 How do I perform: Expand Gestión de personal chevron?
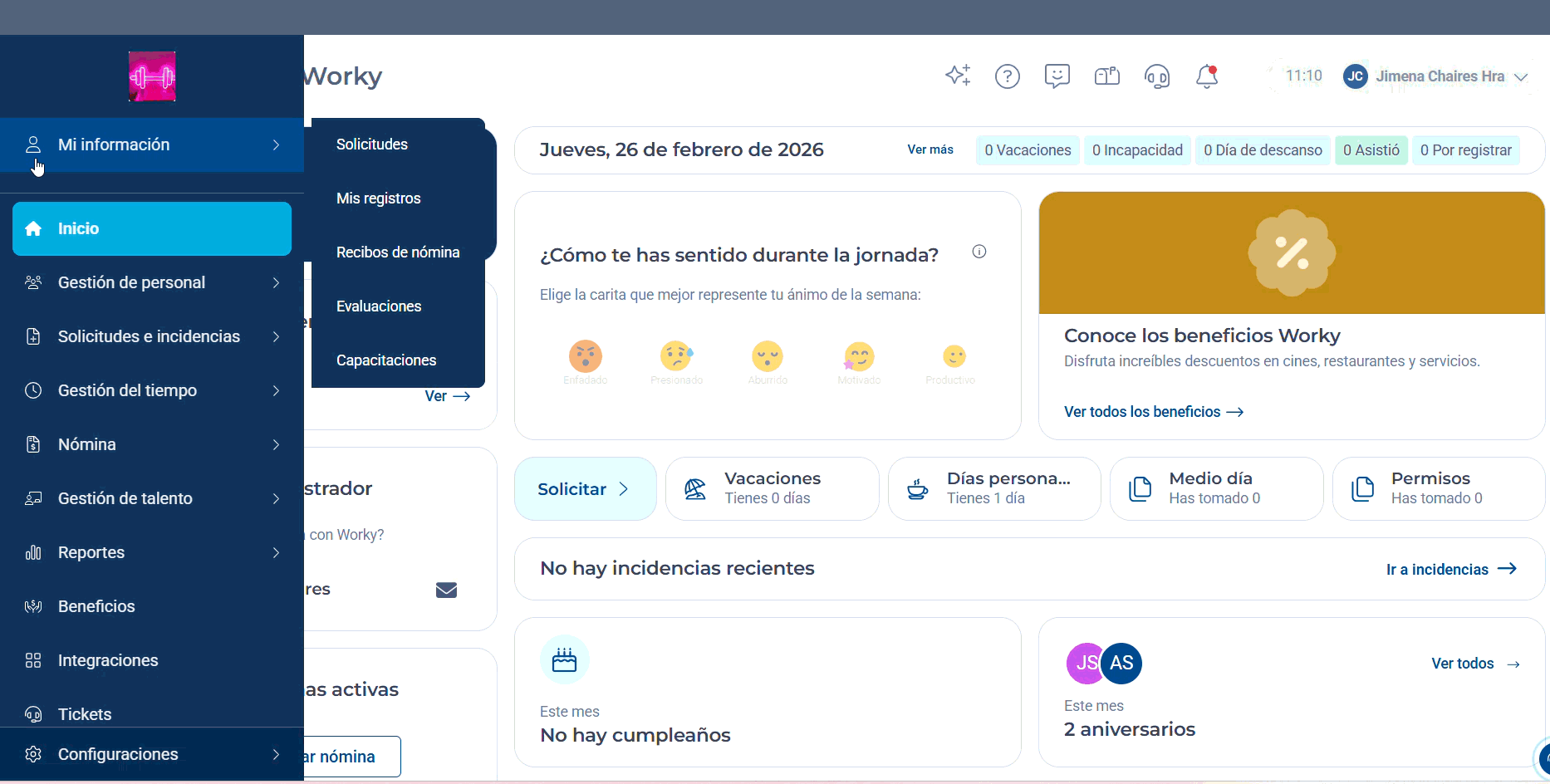click(x=276, y=282)
